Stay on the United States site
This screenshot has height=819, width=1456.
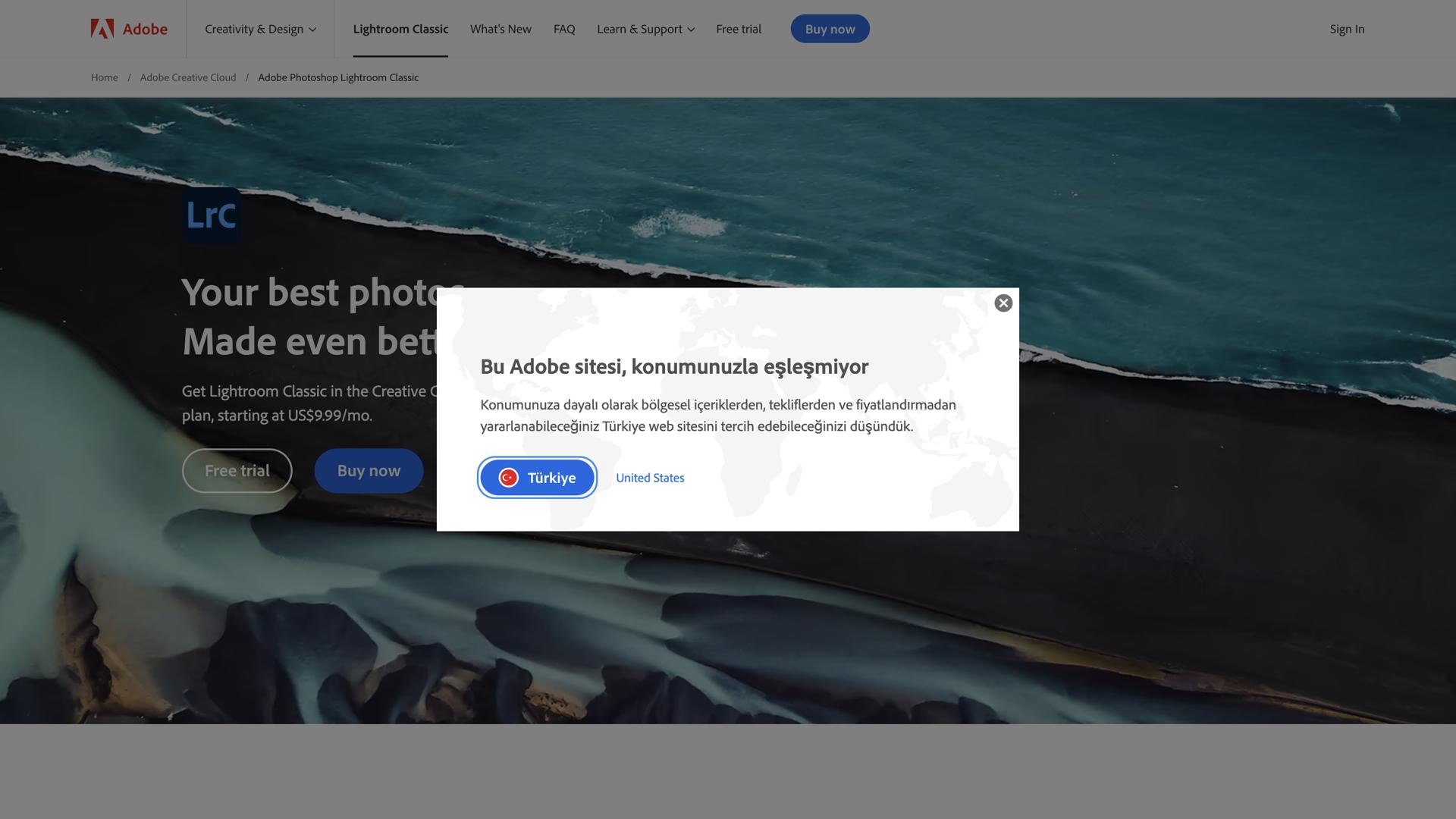pos(649,478)
